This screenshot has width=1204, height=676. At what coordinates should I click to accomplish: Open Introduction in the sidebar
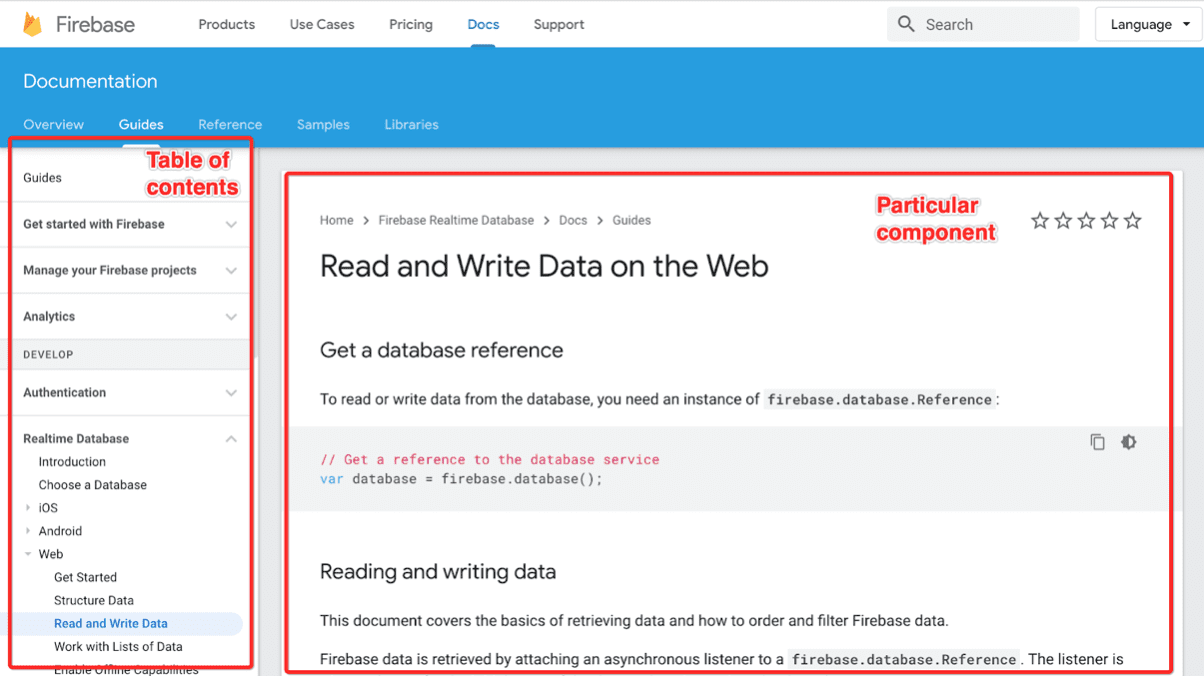tap(72, 462)
